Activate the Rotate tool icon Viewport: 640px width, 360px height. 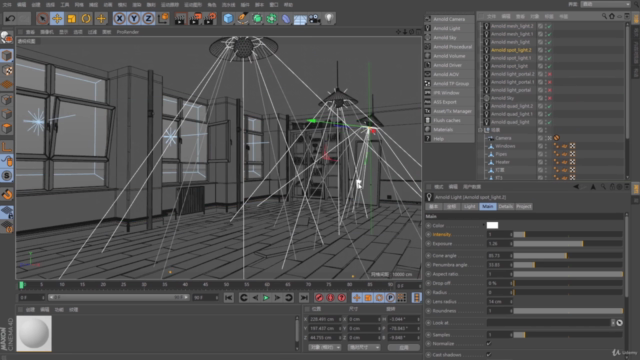[x=86, y=18]
